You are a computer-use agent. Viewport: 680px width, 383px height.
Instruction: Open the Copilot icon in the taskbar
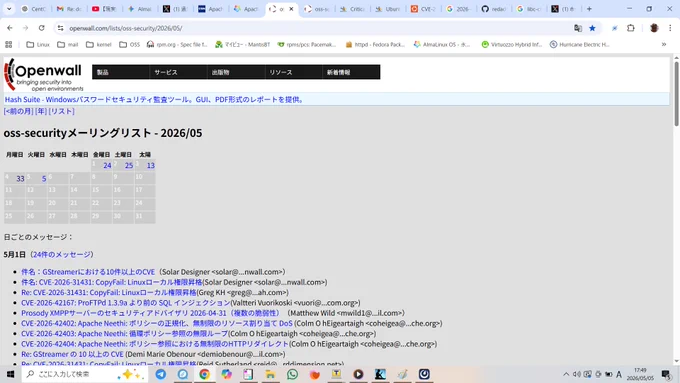[x=226, y=374]
